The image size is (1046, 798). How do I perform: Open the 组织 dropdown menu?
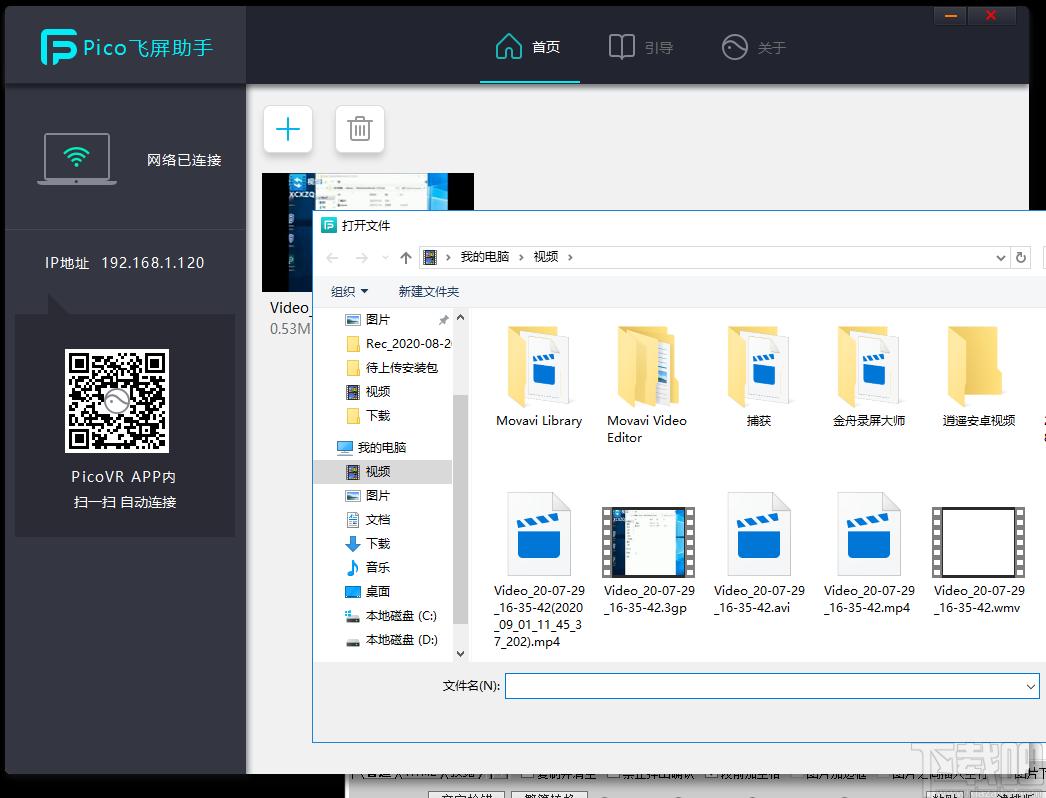[x=349, y=291]
